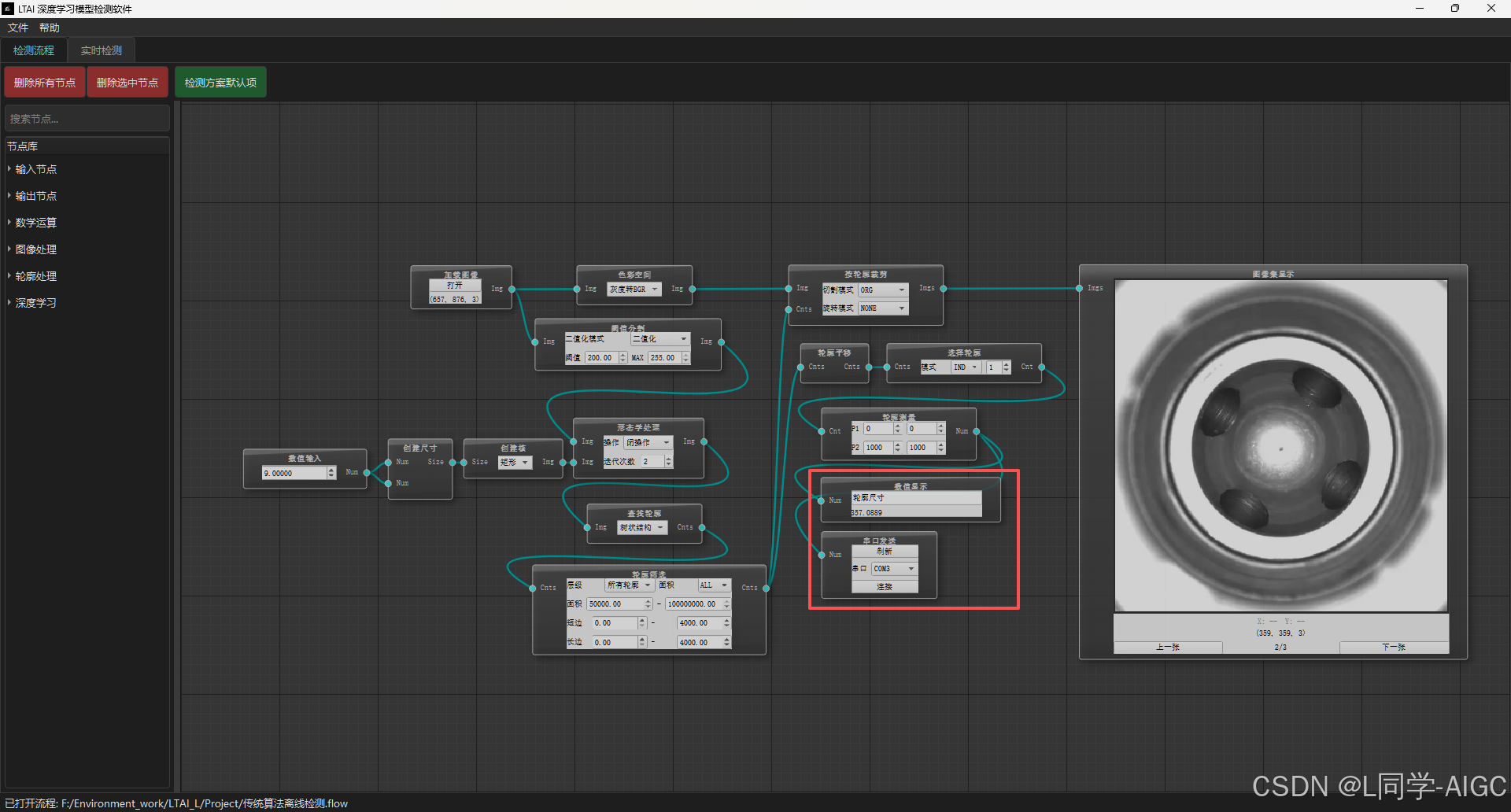Click the Img input port of 色彩空间
1511x812 pixels.
577,290
